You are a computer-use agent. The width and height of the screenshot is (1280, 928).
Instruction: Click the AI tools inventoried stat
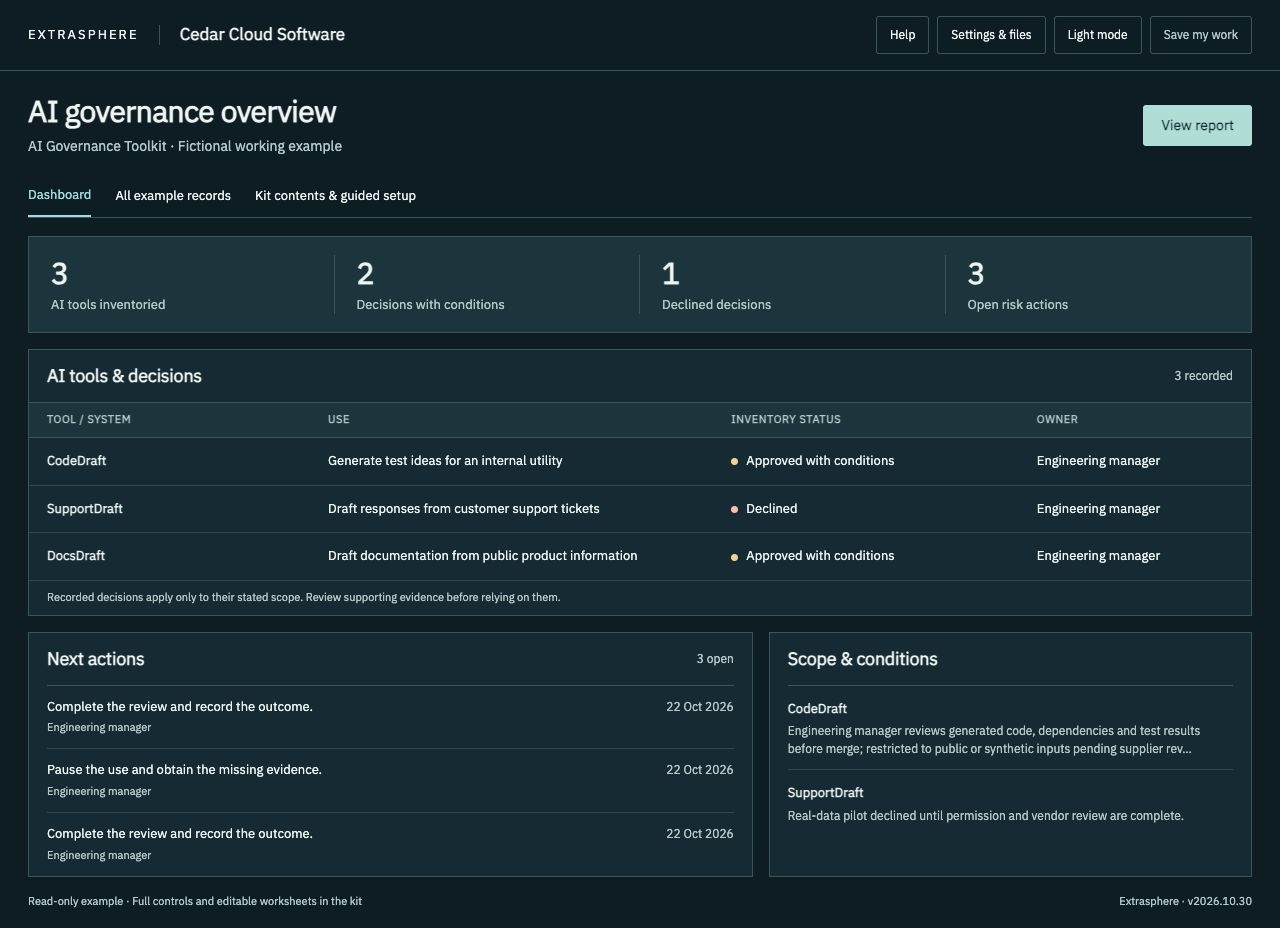(x=181, y=285)
